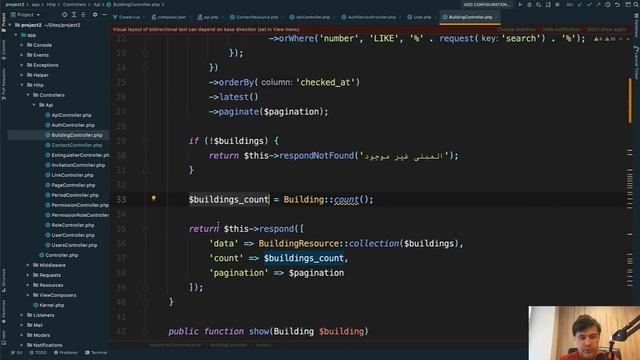Click the Run configuration play icon
The height and width of the screenshot is (360, 640).
[520, 4]
